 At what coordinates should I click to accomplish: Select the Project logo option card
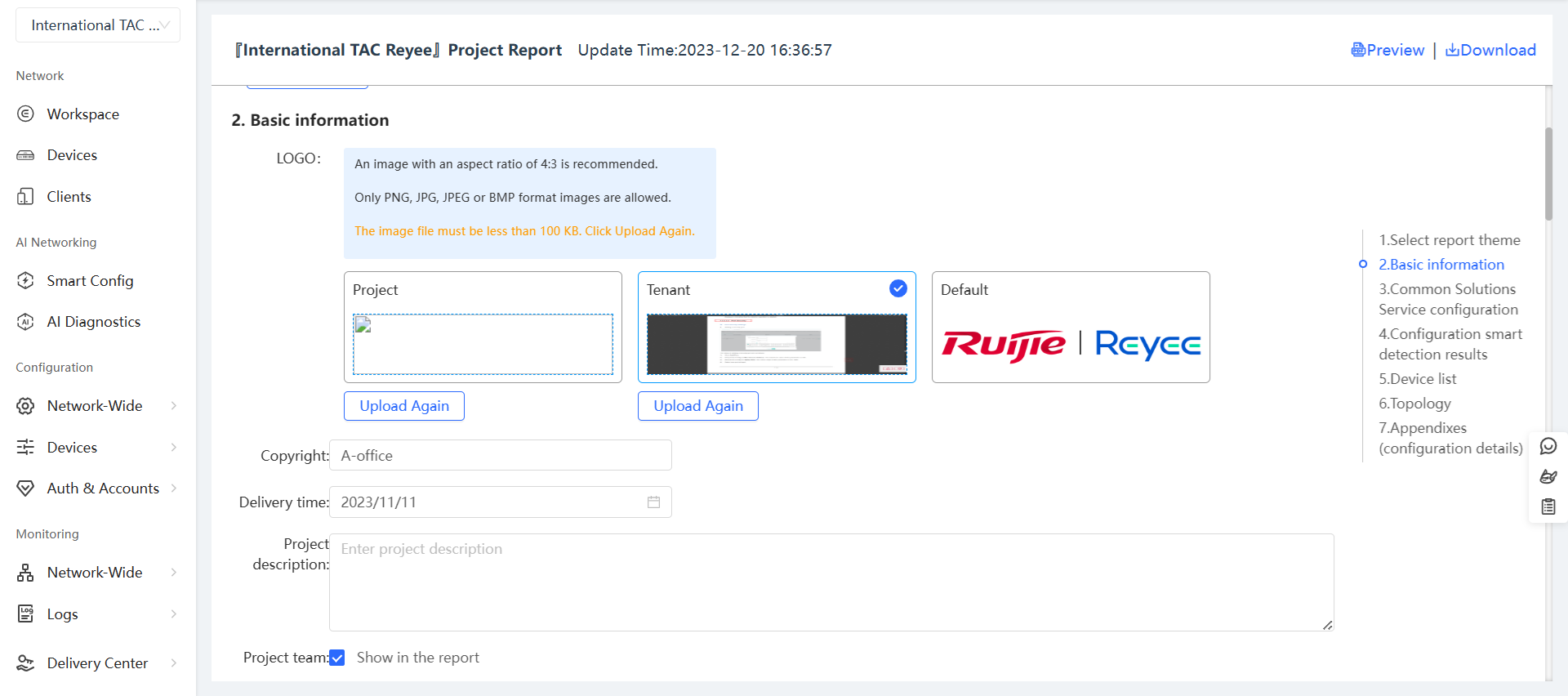coord(482,327)
